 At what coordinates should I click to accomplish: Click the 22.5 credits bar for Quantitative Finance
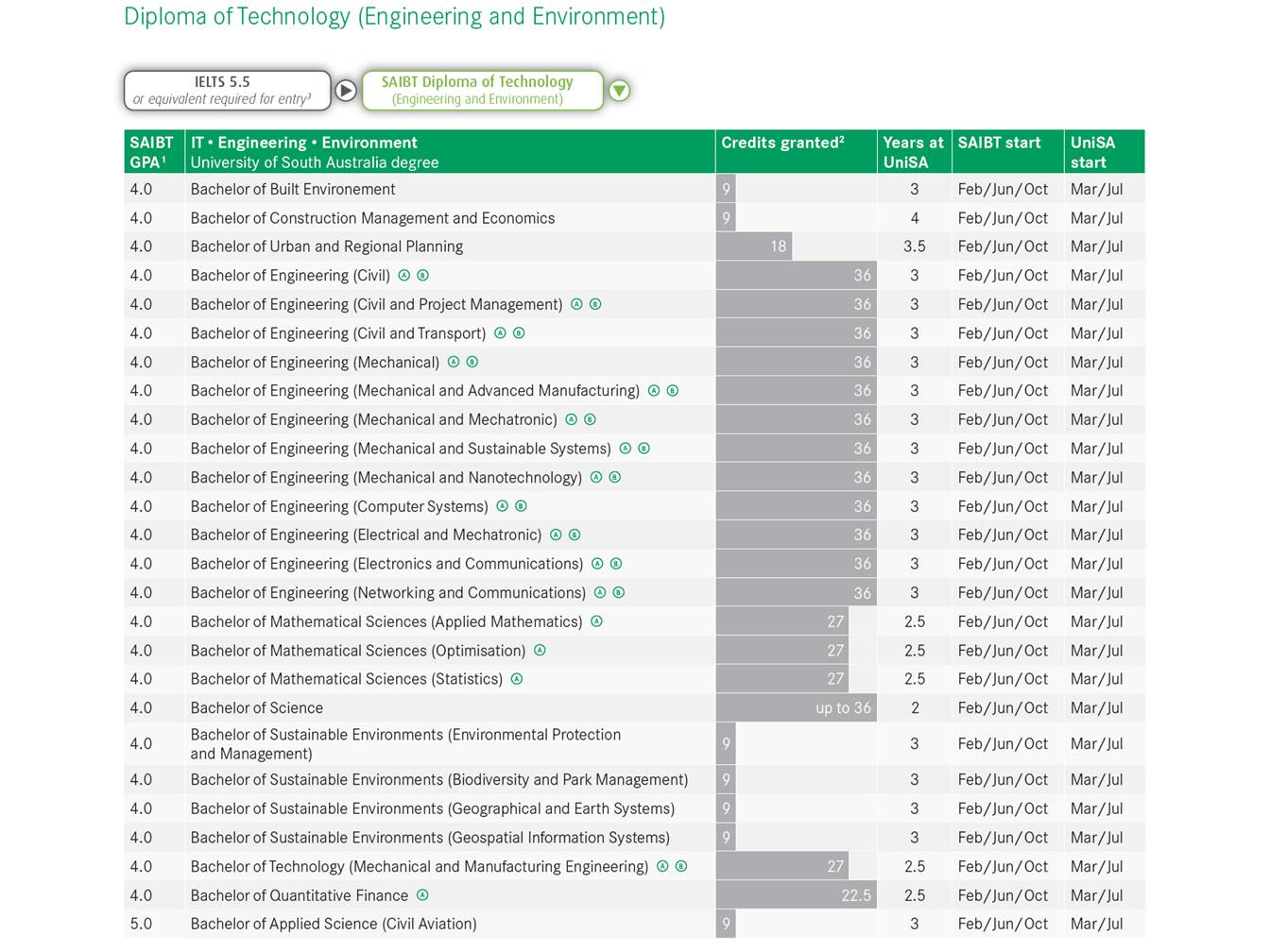click(x=797, y=895)
